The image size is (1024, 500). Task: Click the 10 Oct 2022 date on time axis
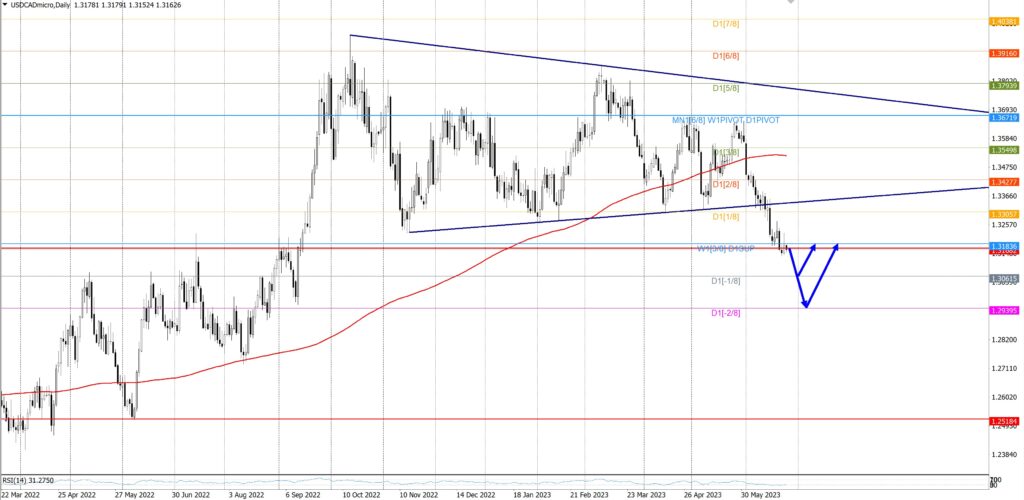tap(360, 494)
